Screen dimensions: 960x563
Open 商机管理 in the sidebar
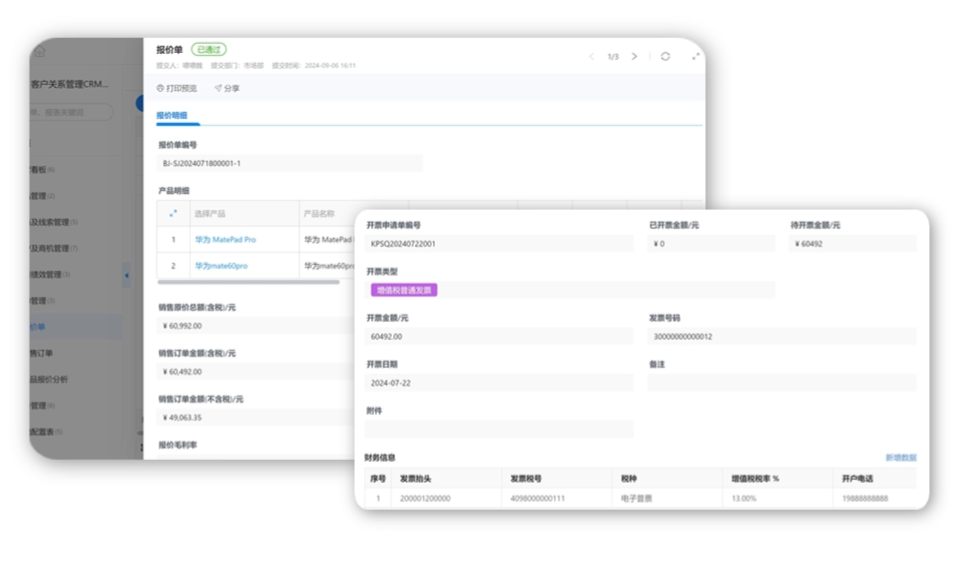[x=54, y=248]
